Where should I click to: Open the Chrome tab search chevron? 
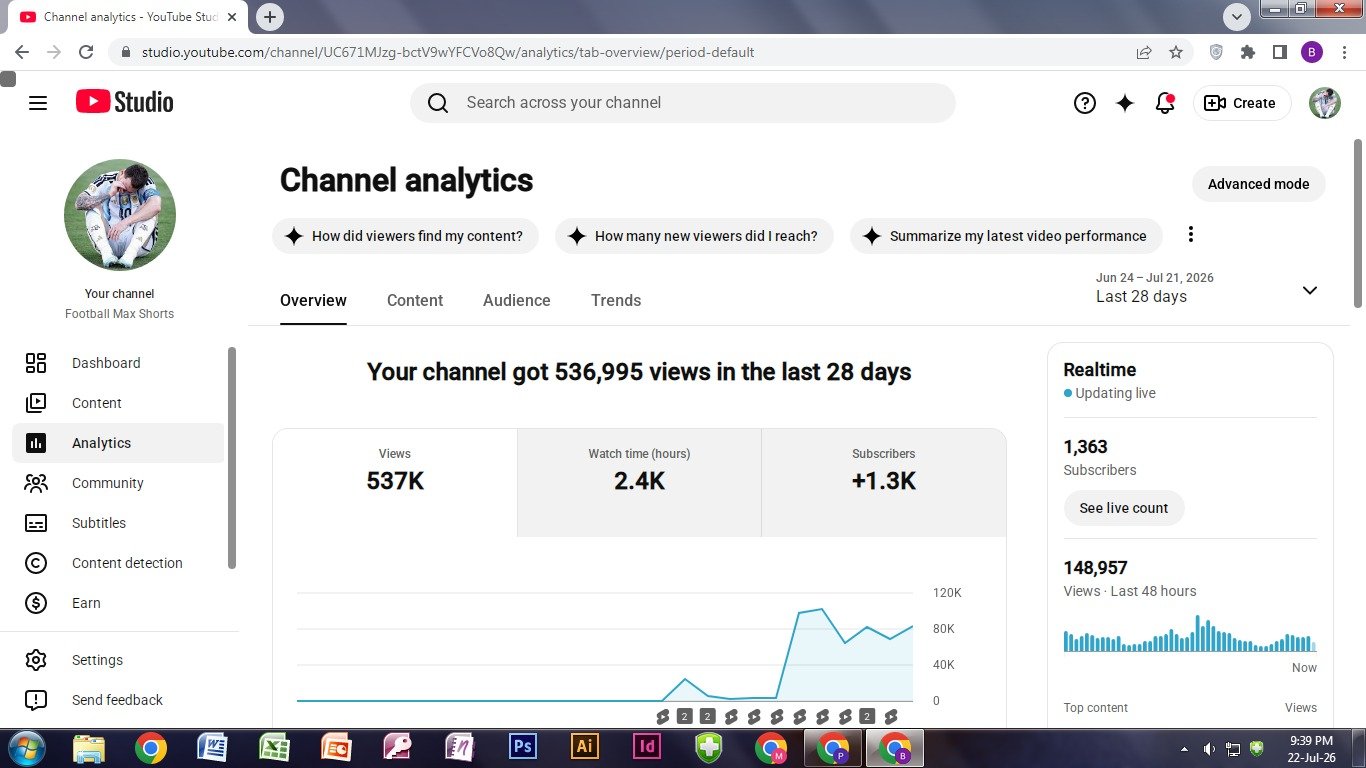(1238, 17)
